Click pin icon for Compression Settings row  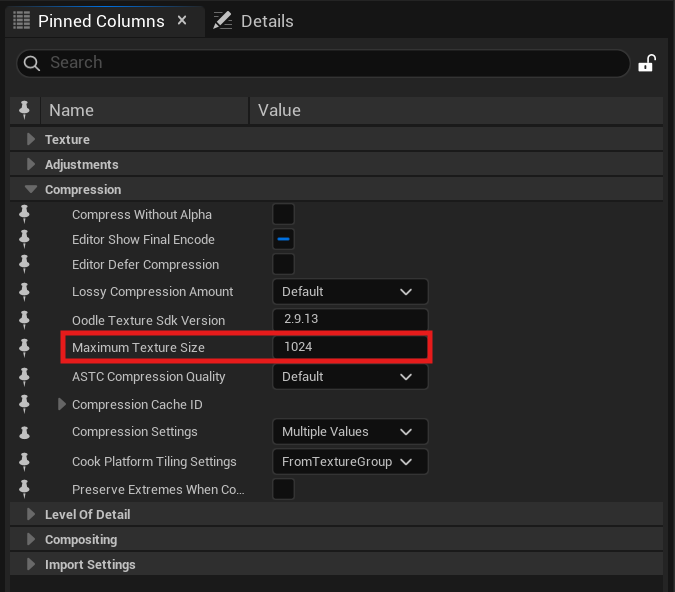pos(25,432)
